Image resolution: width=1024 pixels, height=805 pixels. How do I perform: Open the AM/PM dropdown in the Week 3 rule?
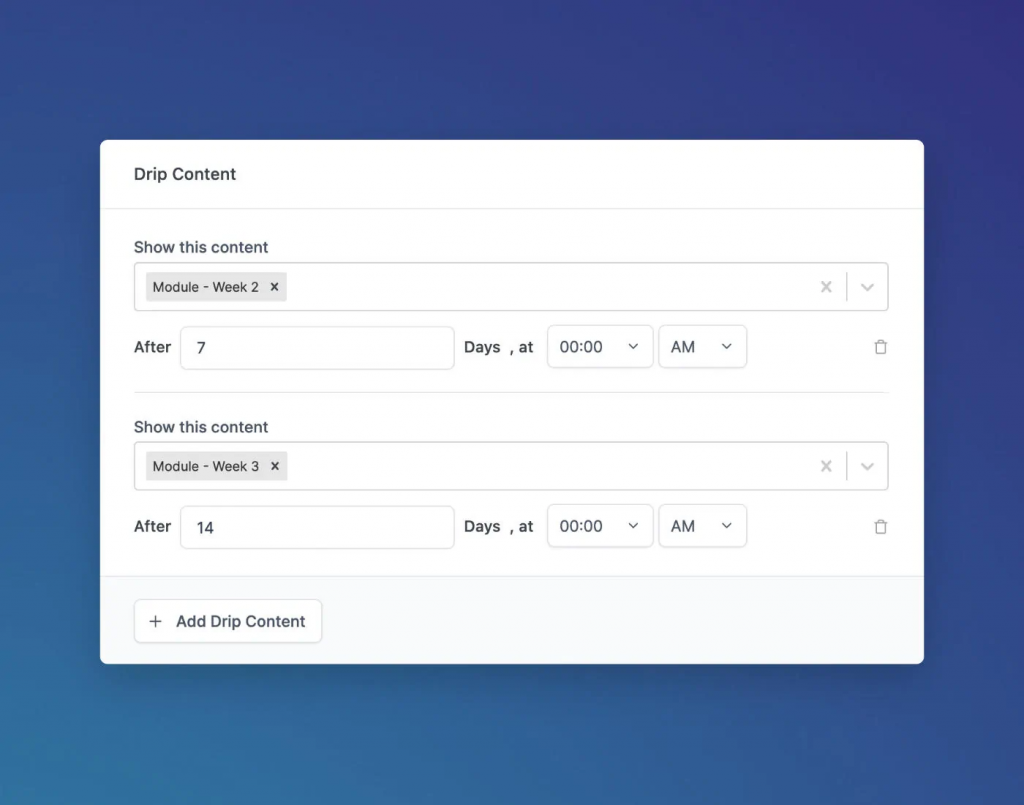702,527
